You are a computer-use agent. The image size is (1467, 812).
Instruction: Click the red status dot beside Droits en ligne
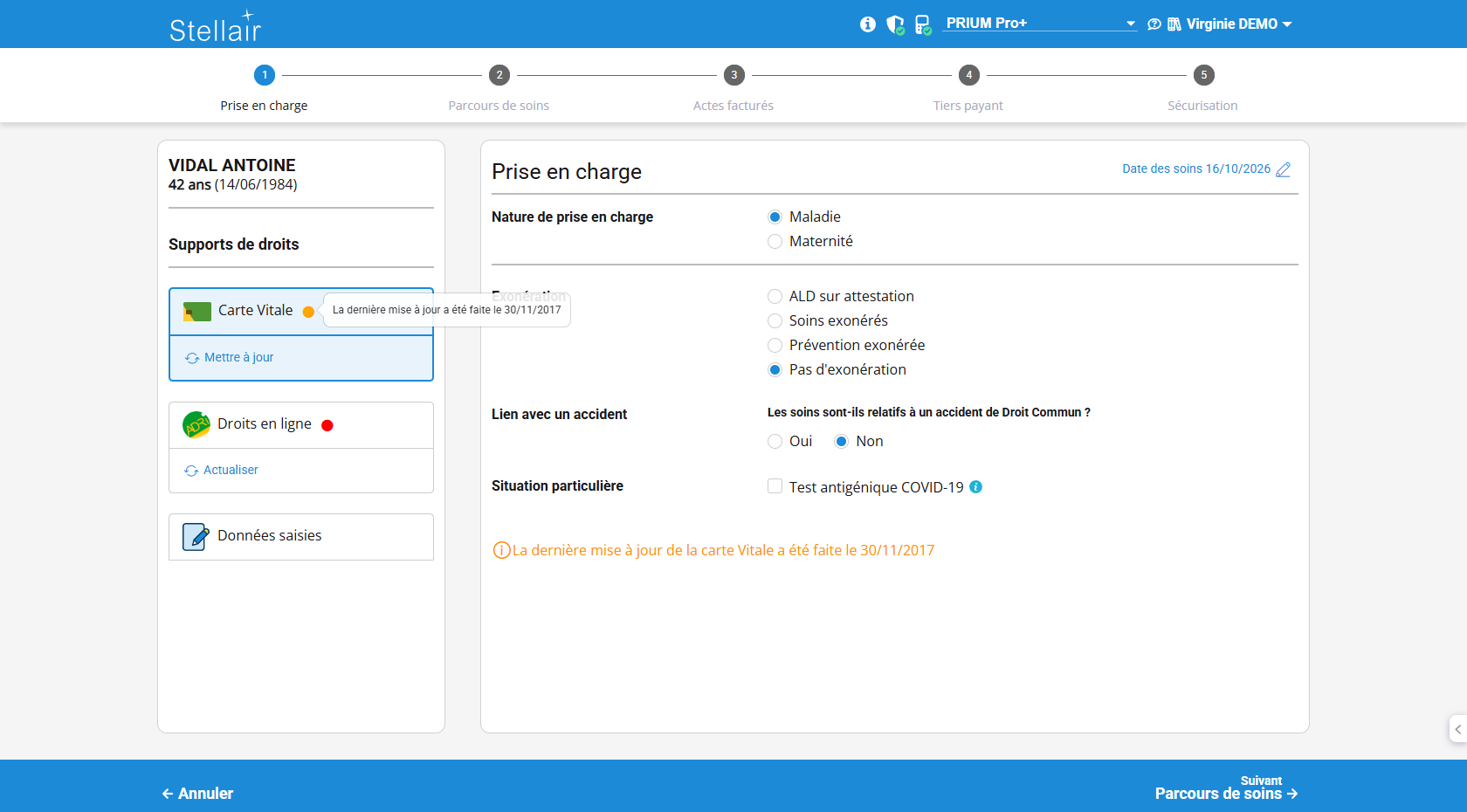[327, 425]
